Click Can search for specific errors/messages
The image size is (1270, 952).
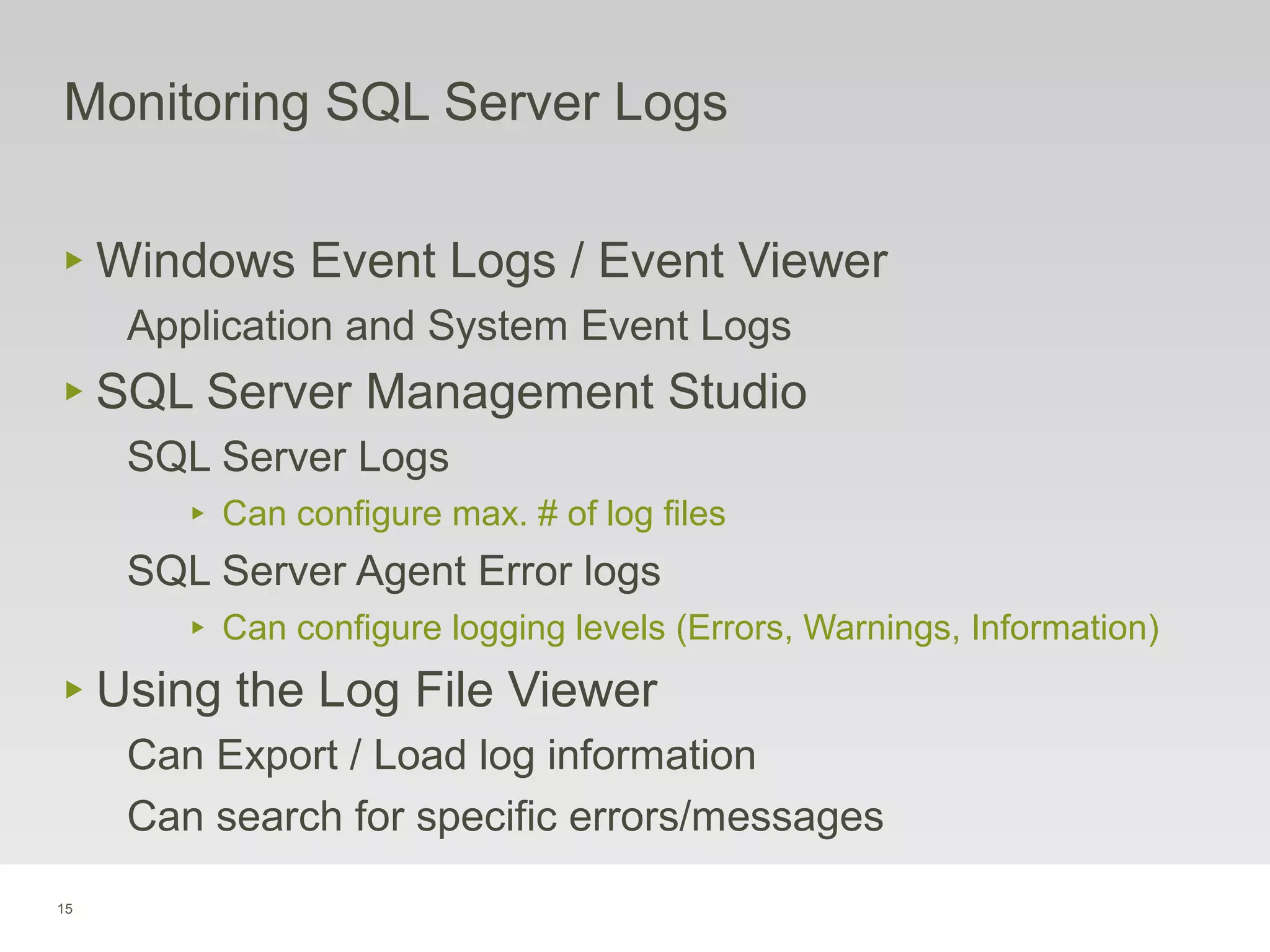coord(505,816)
